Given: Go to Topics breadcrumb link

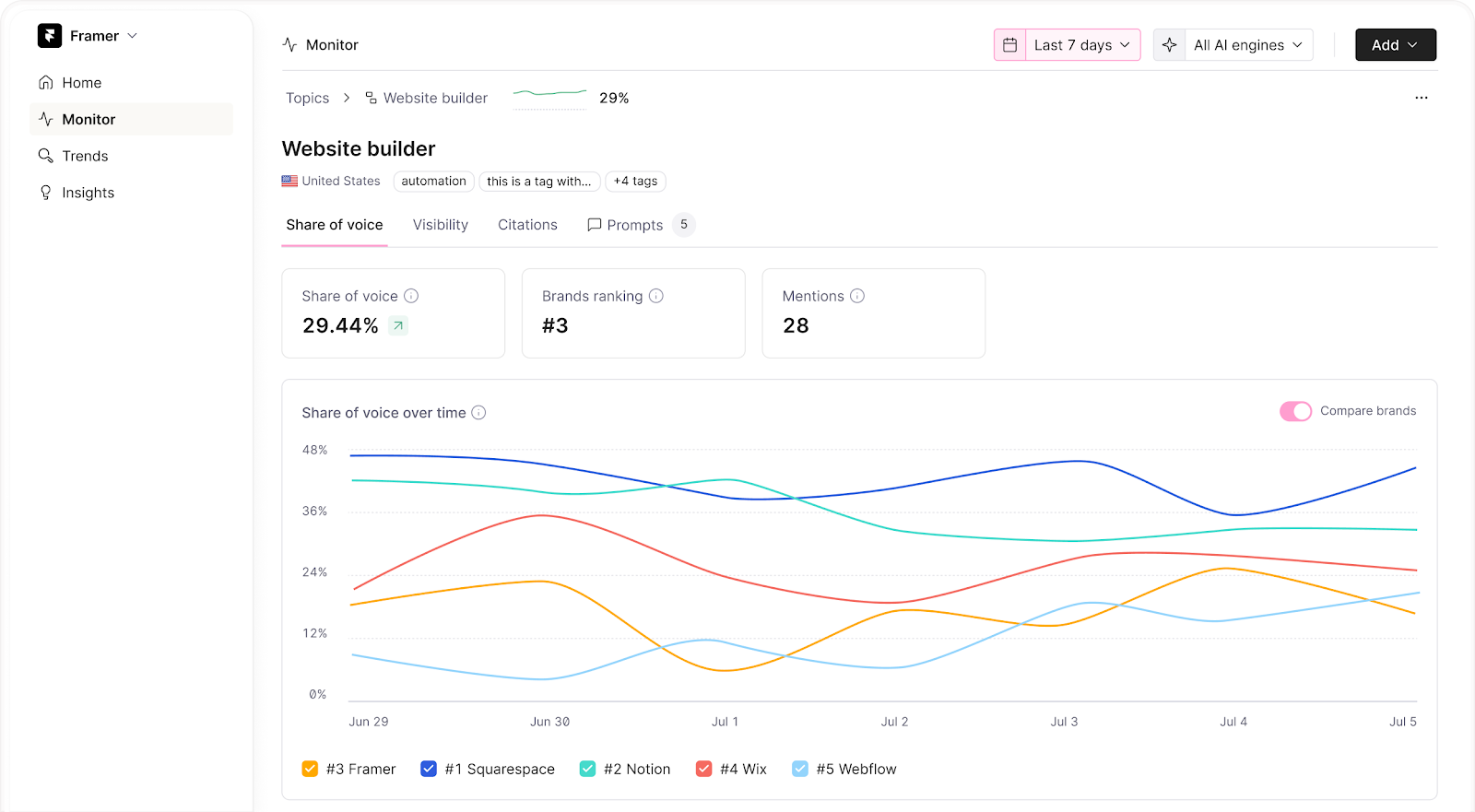Looking at the screenshot, I should click(x=307, y=98).
